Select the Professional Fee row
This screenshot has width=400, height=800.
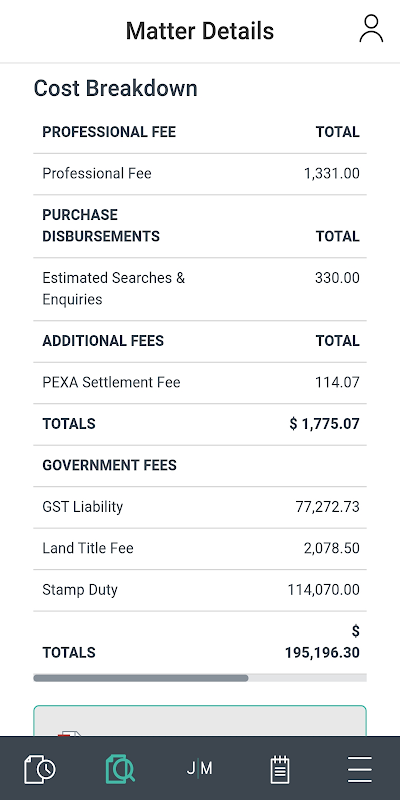click(200, 173)
